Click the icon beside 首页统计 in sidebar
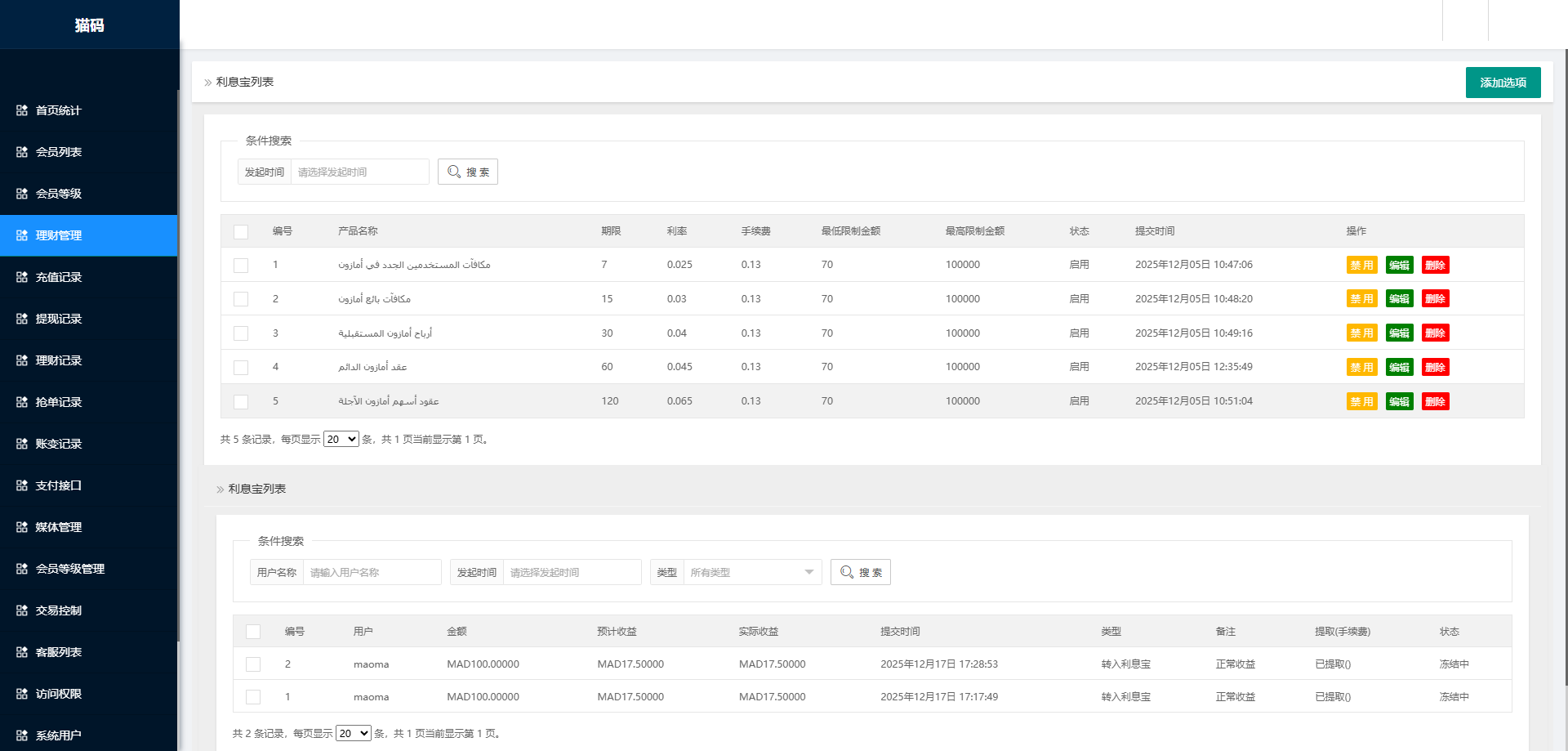Screen dimensions: 1568x751 coord(22,110)
